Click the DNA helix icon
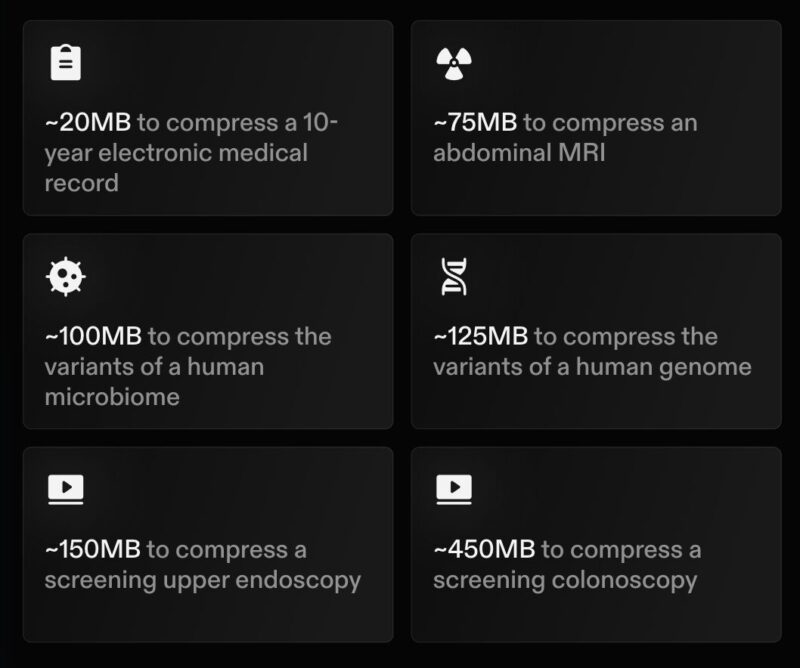 coord(454,277)
